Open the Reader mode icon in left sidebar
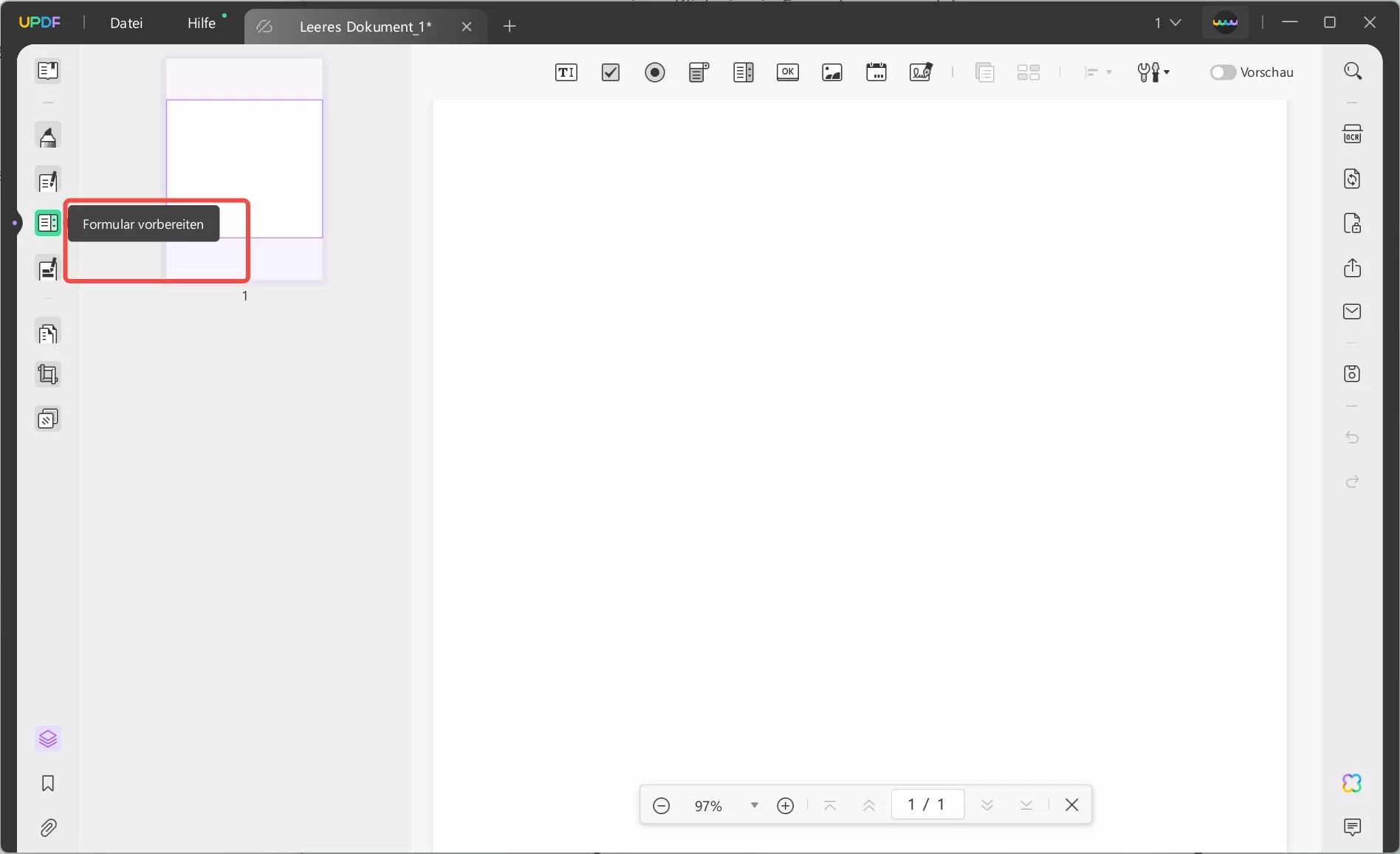This screenshot has height=854, width=1400. [x=48, y=71]
